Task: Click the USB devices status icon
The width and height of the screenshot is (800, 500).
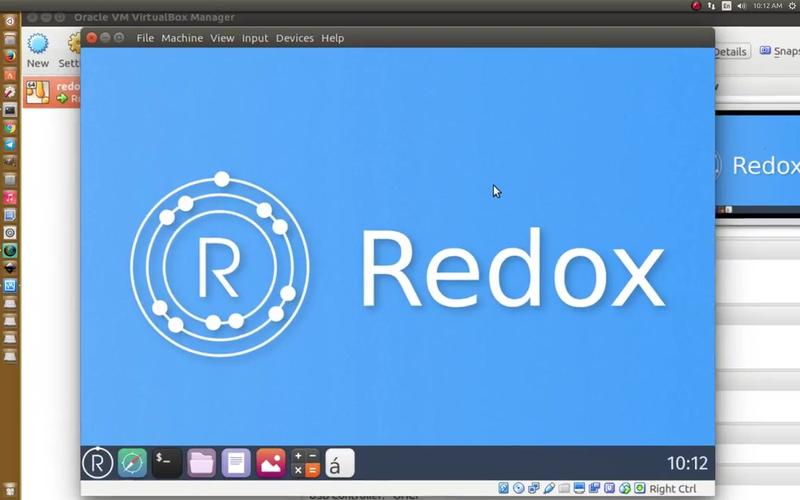Action: point(549,488)
